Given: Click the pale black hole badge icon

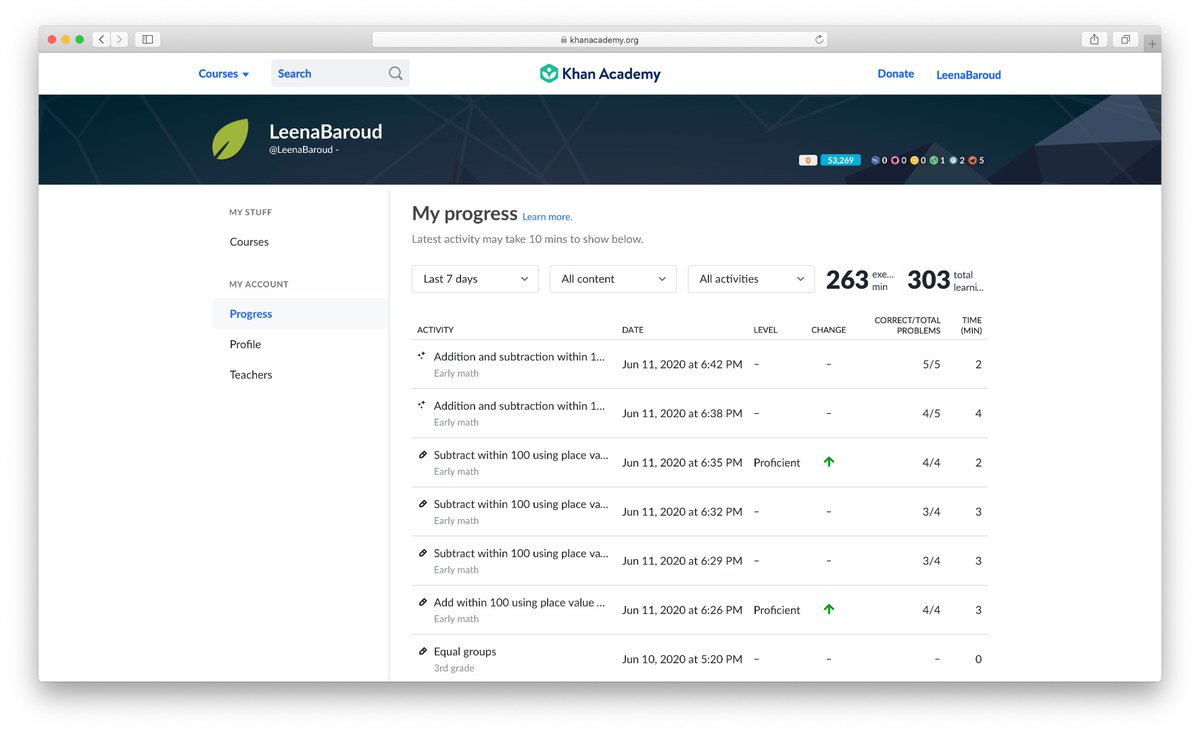Looking at the screenshot, I should point(953,160).
